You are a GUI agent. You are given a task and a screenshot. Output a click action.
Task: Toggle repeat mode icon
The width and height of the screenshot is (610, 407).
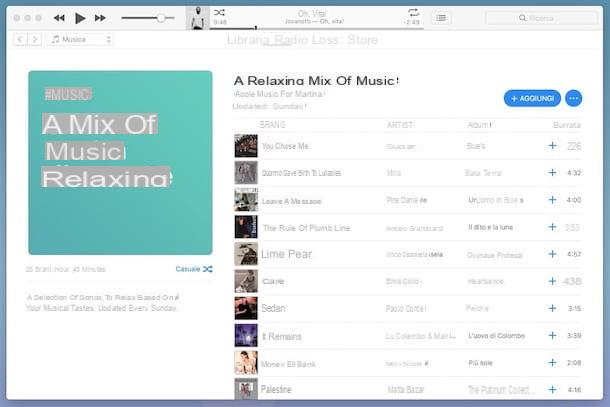[x=414, y=12]
